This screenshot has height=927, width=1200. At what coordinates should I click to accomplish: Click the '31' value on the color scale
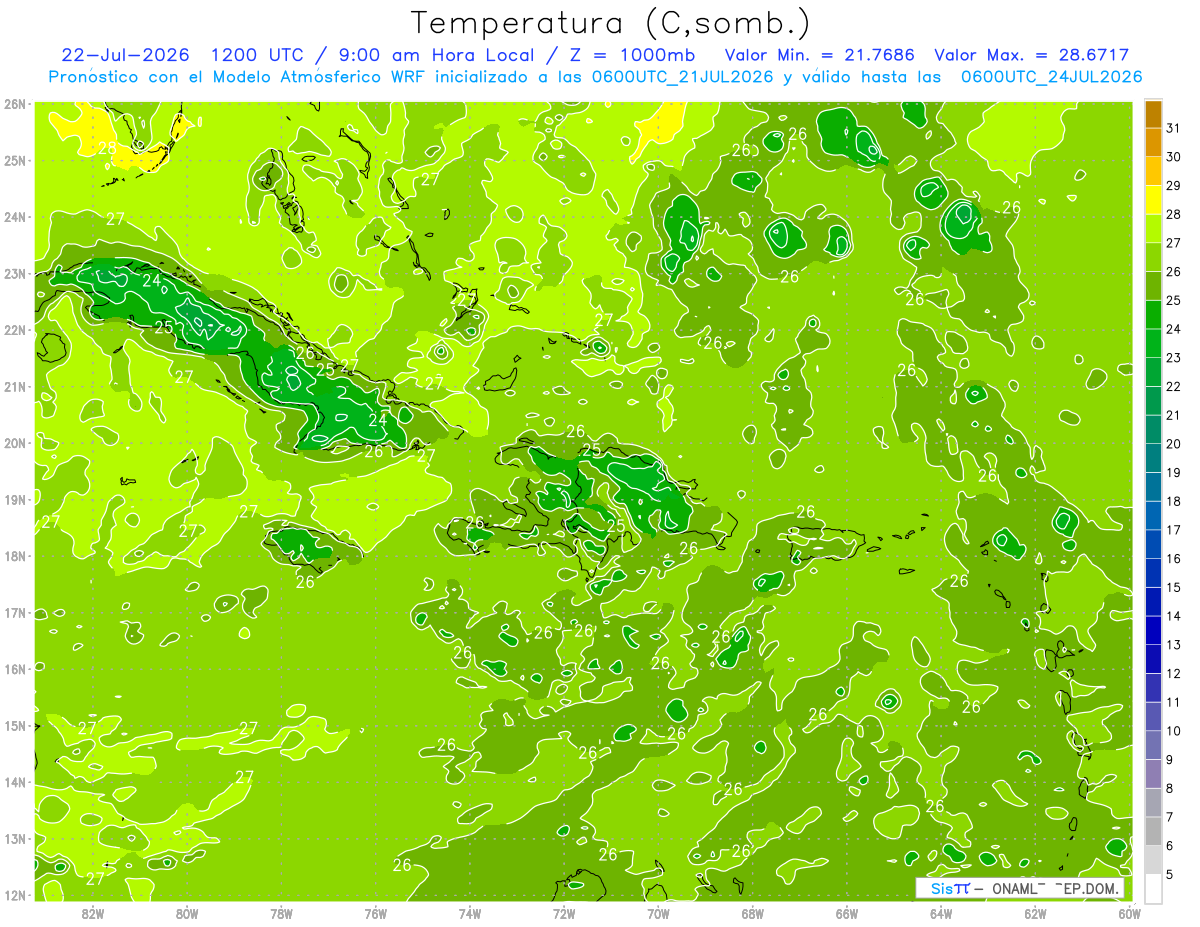pos(1173,128)
